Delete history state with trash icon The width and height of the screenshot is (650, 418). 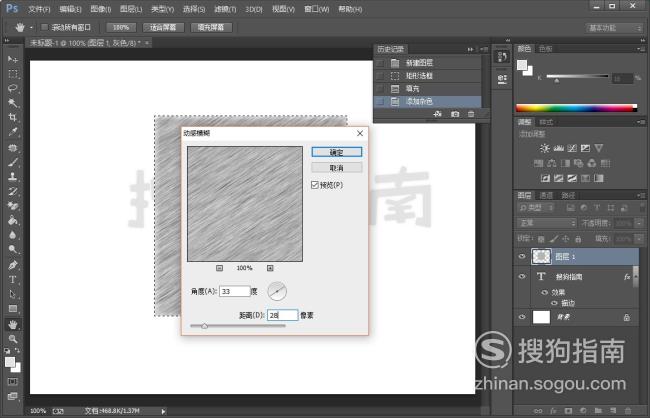pos(471,114)
